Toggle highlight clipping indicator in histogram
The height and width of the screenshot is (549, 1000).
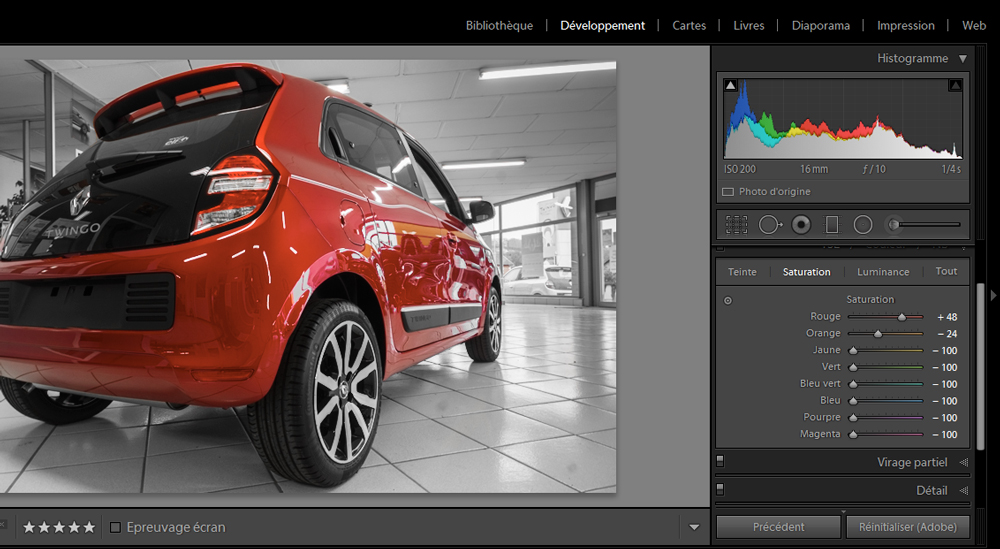[955, 86]
